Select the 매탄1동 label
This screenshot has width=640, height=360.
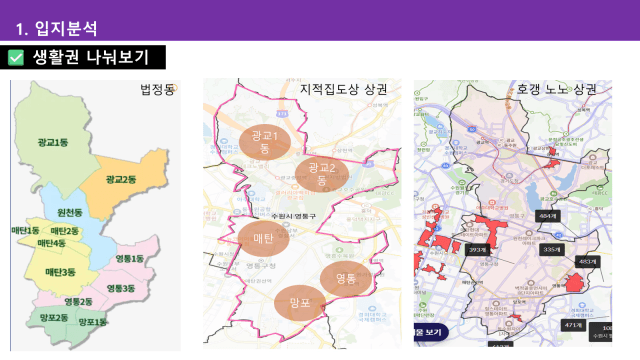click(x=25, y=230)
